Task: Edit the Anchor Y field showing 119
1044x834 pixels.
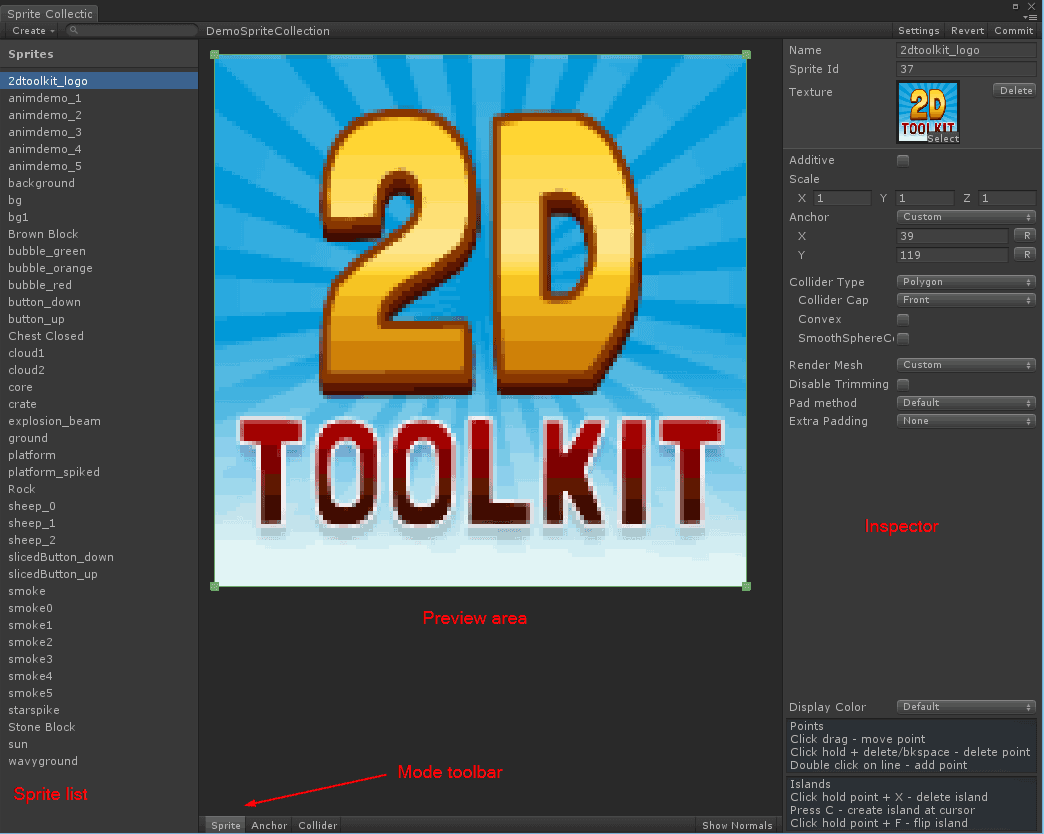Action: point(952,255)
